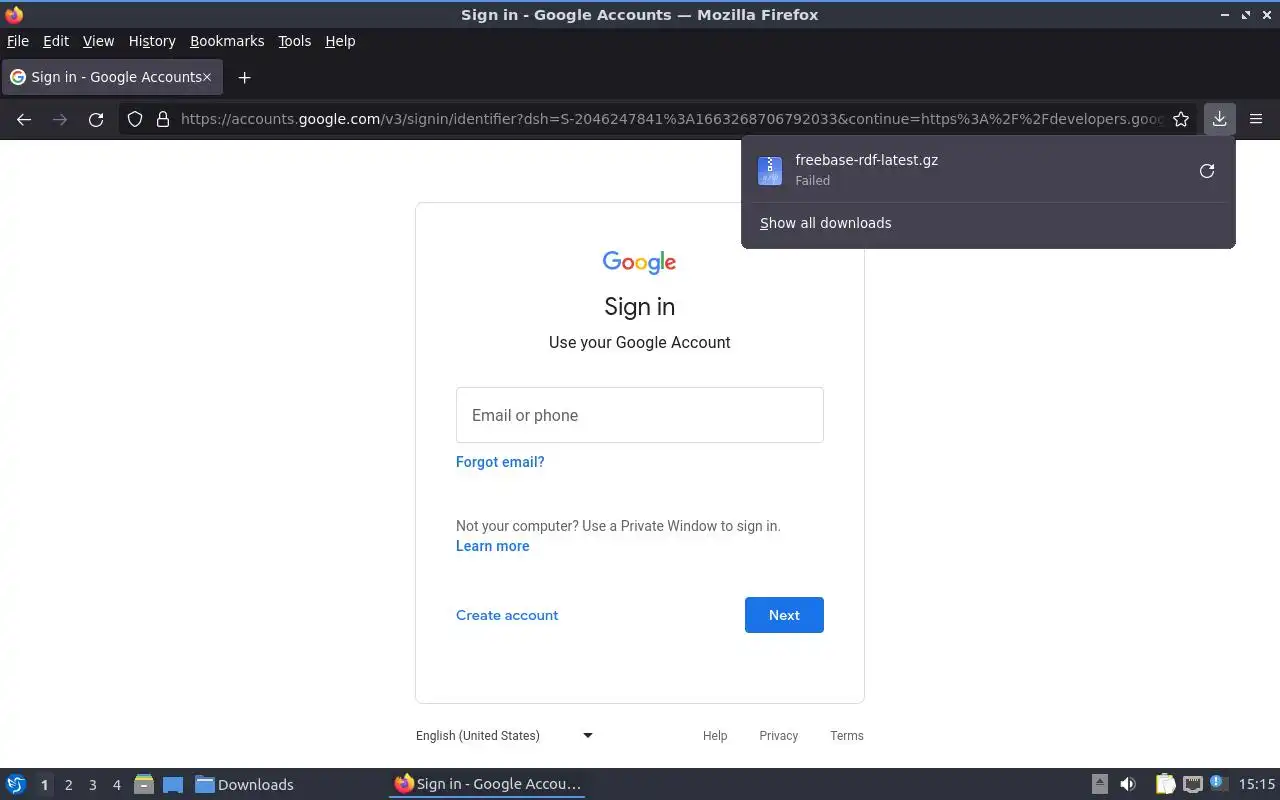
Task: Click the browser back arrow
Action: tap(24, 119)
